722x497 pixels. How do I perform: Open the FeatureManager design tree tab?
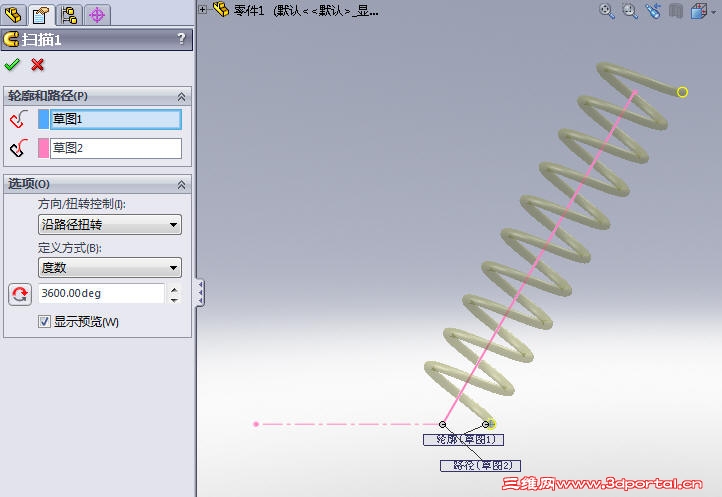point(13,15)
